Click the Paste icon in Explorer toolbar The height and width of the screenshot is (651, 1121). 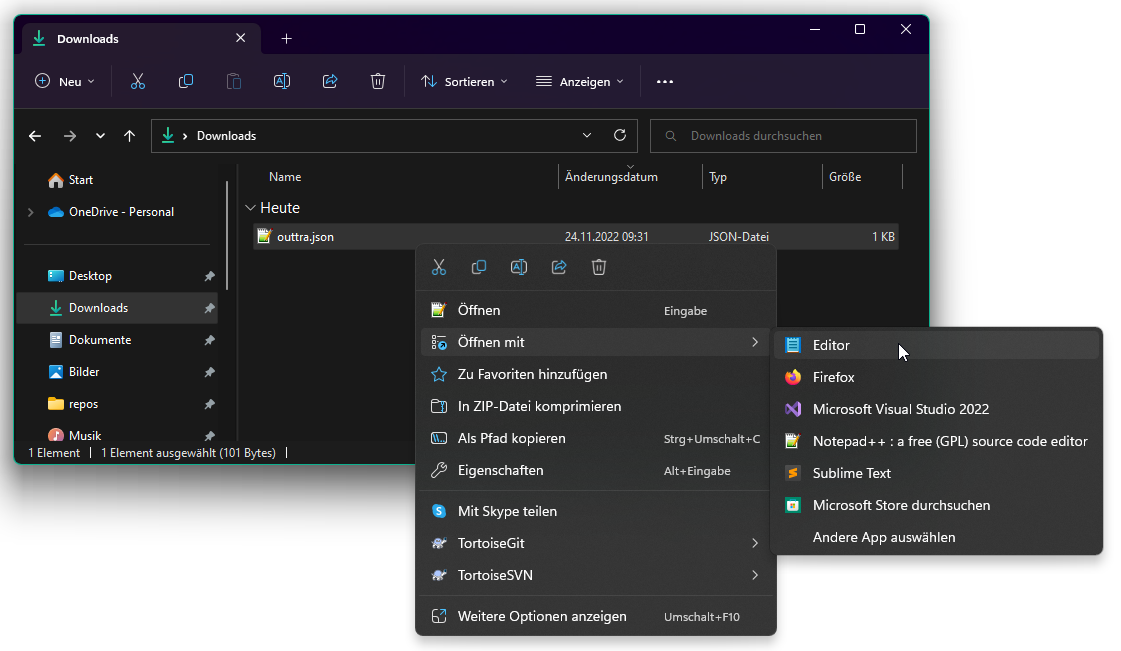[x=234, y=81]
